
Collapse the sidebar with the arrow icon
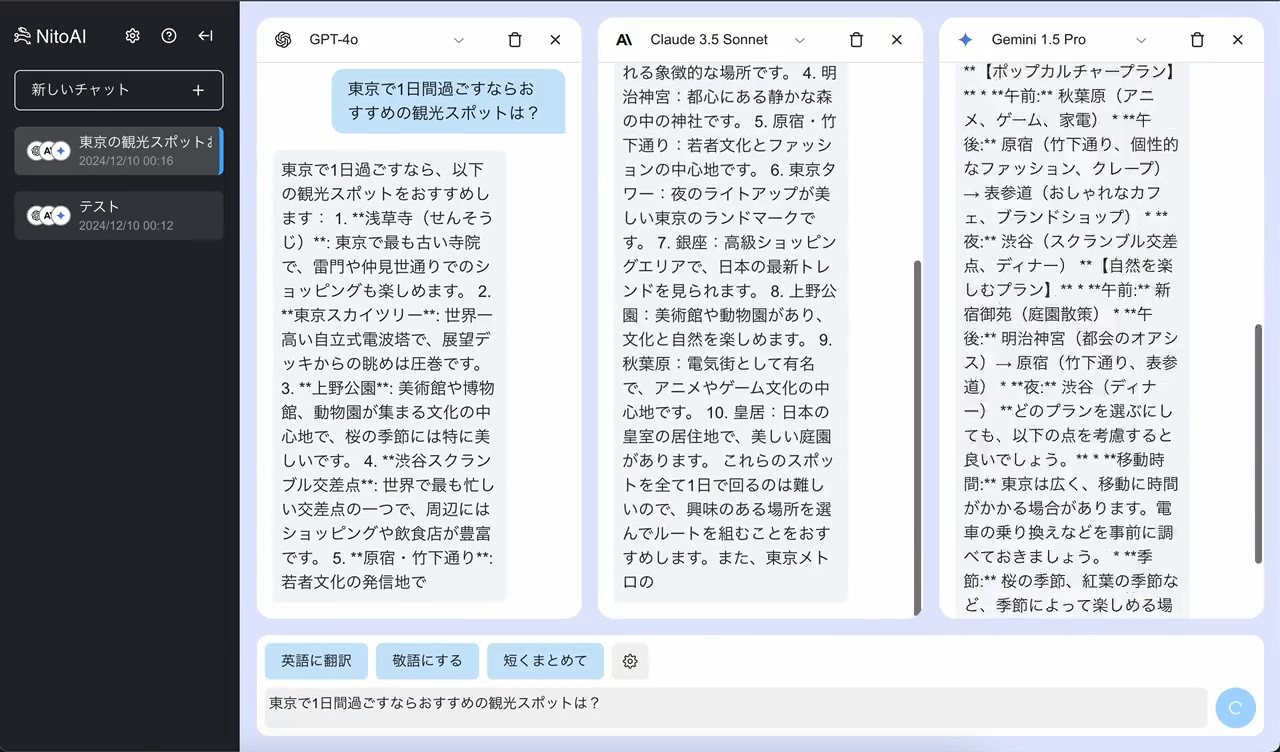205,35
